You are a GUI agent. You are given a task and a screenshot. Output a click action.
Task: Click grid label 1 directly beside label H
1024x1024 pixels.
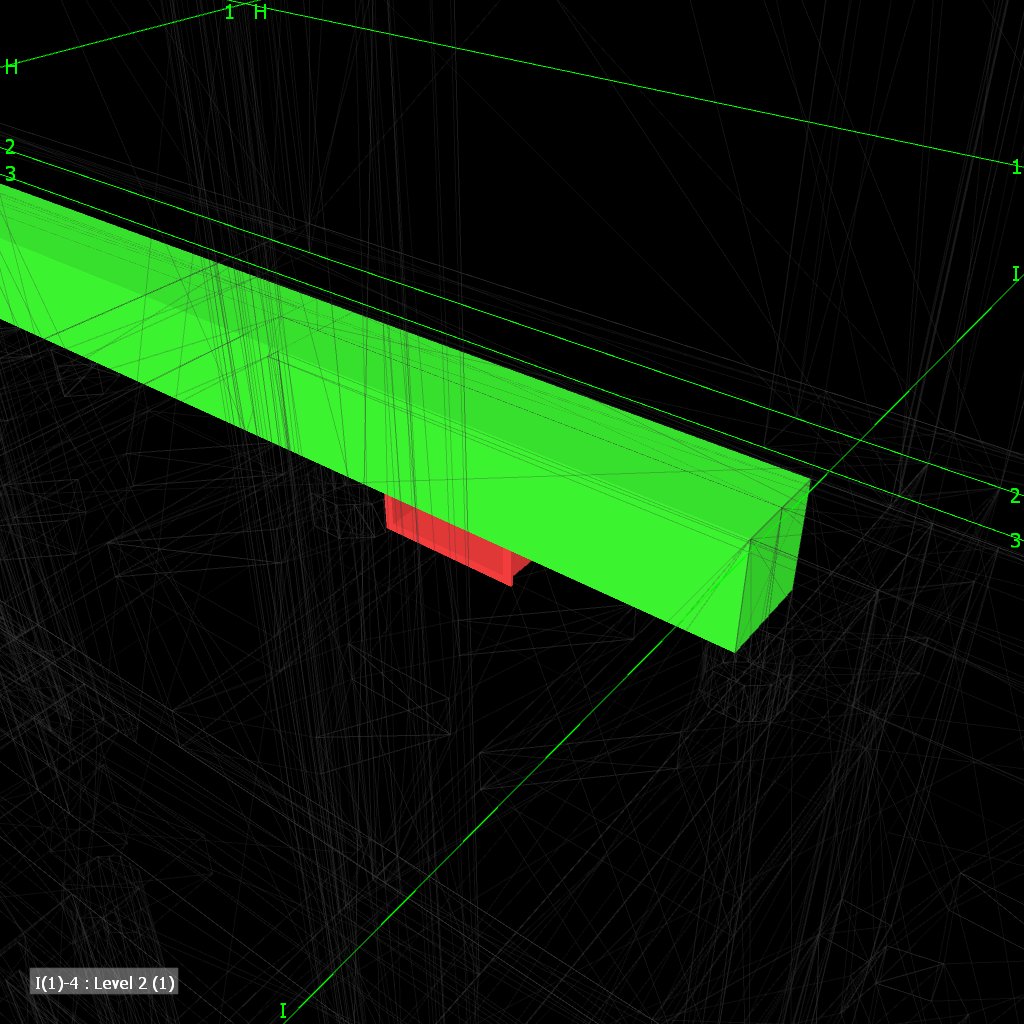point(229,12)
